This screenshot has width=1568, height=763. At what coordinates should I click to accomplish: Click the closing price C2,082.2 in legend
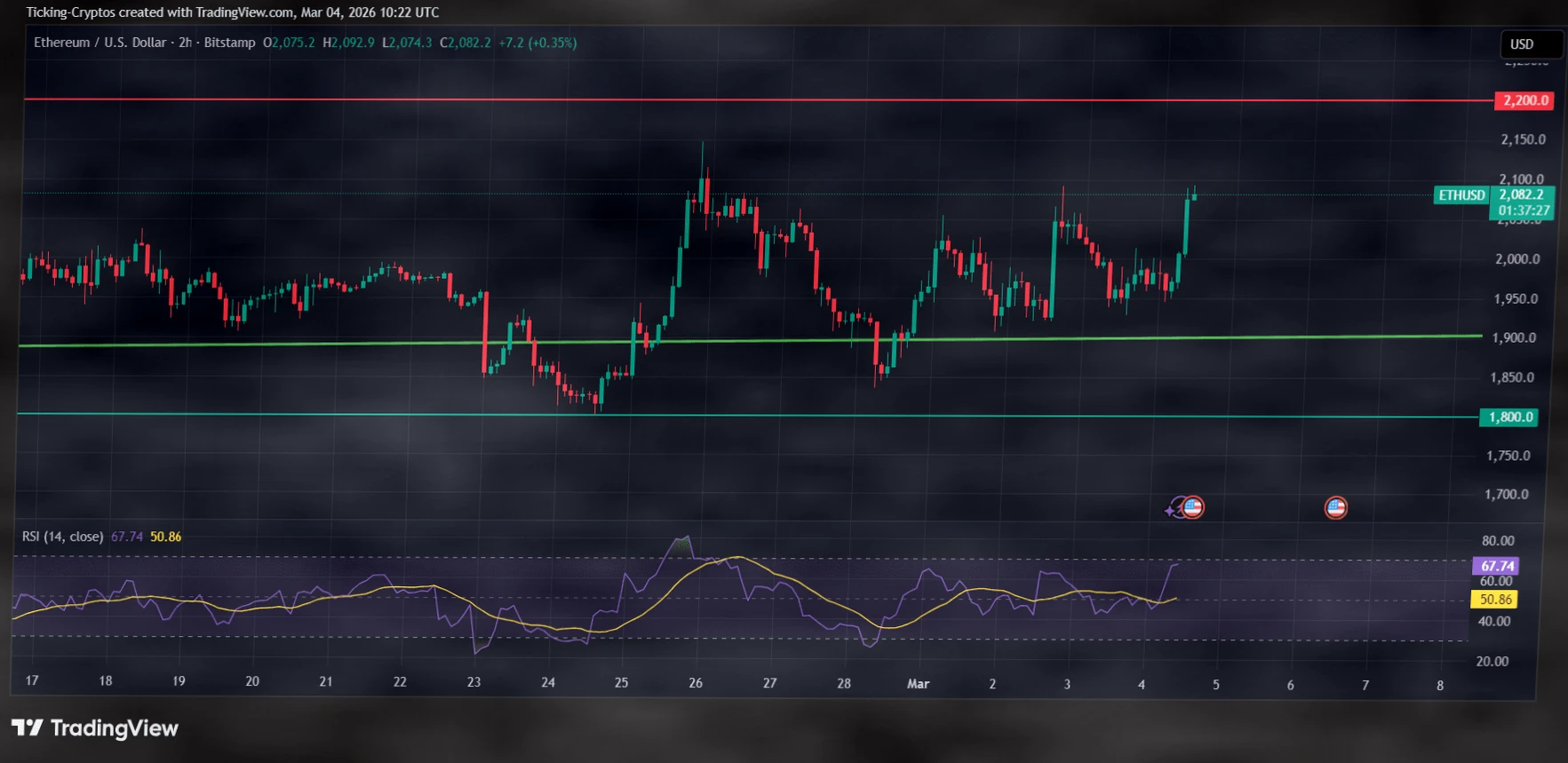466,43
